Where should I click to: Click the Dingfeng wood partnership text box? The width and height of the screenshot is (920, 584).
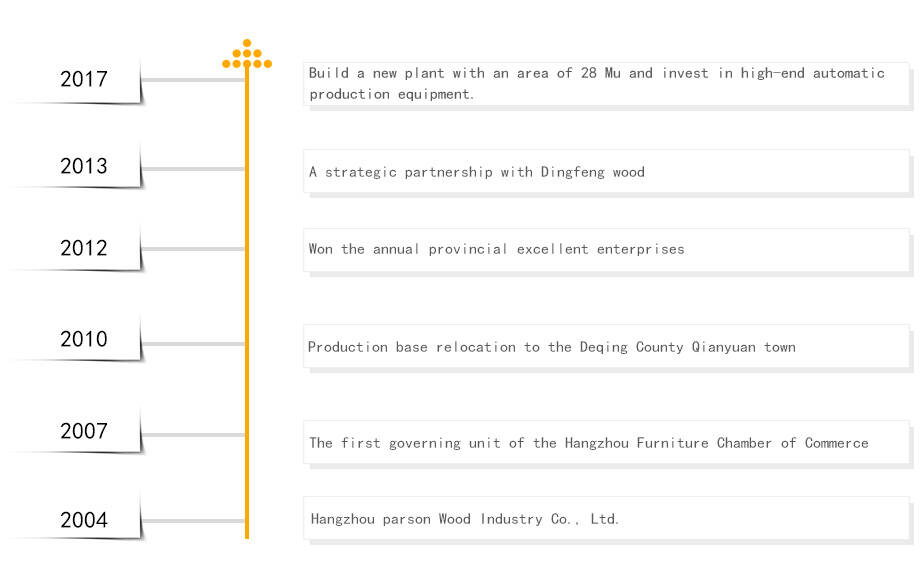click(x=606, y=172)
